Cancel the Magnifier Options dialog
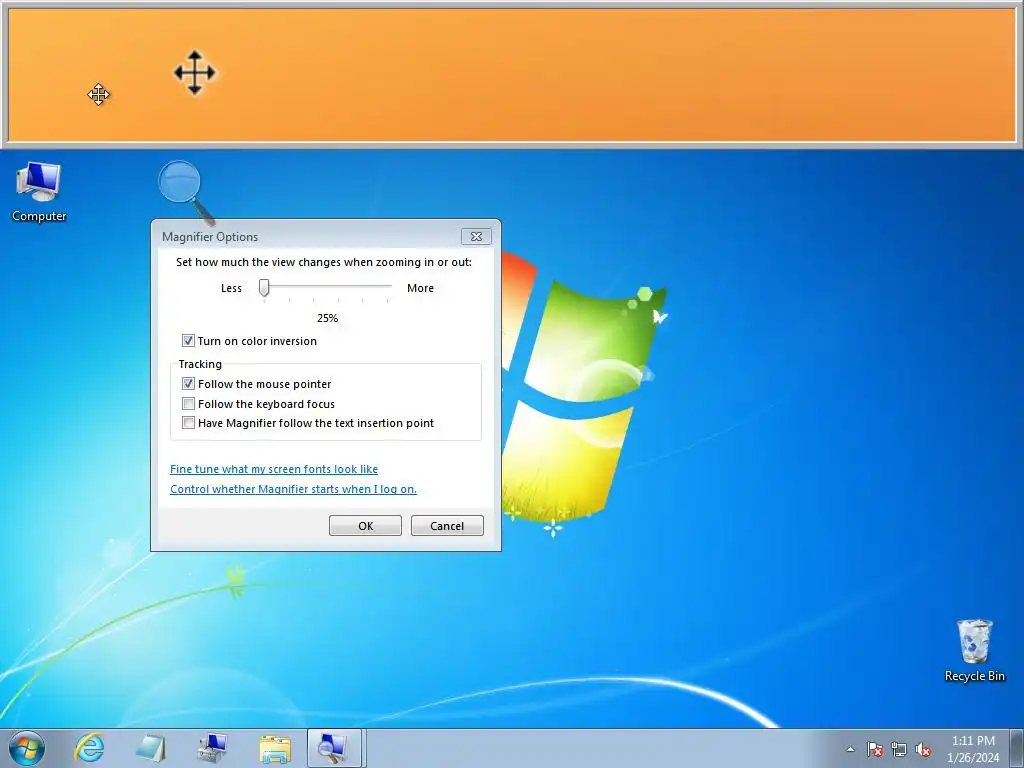This screenshot has width=1024, height=768. [447, 526]
